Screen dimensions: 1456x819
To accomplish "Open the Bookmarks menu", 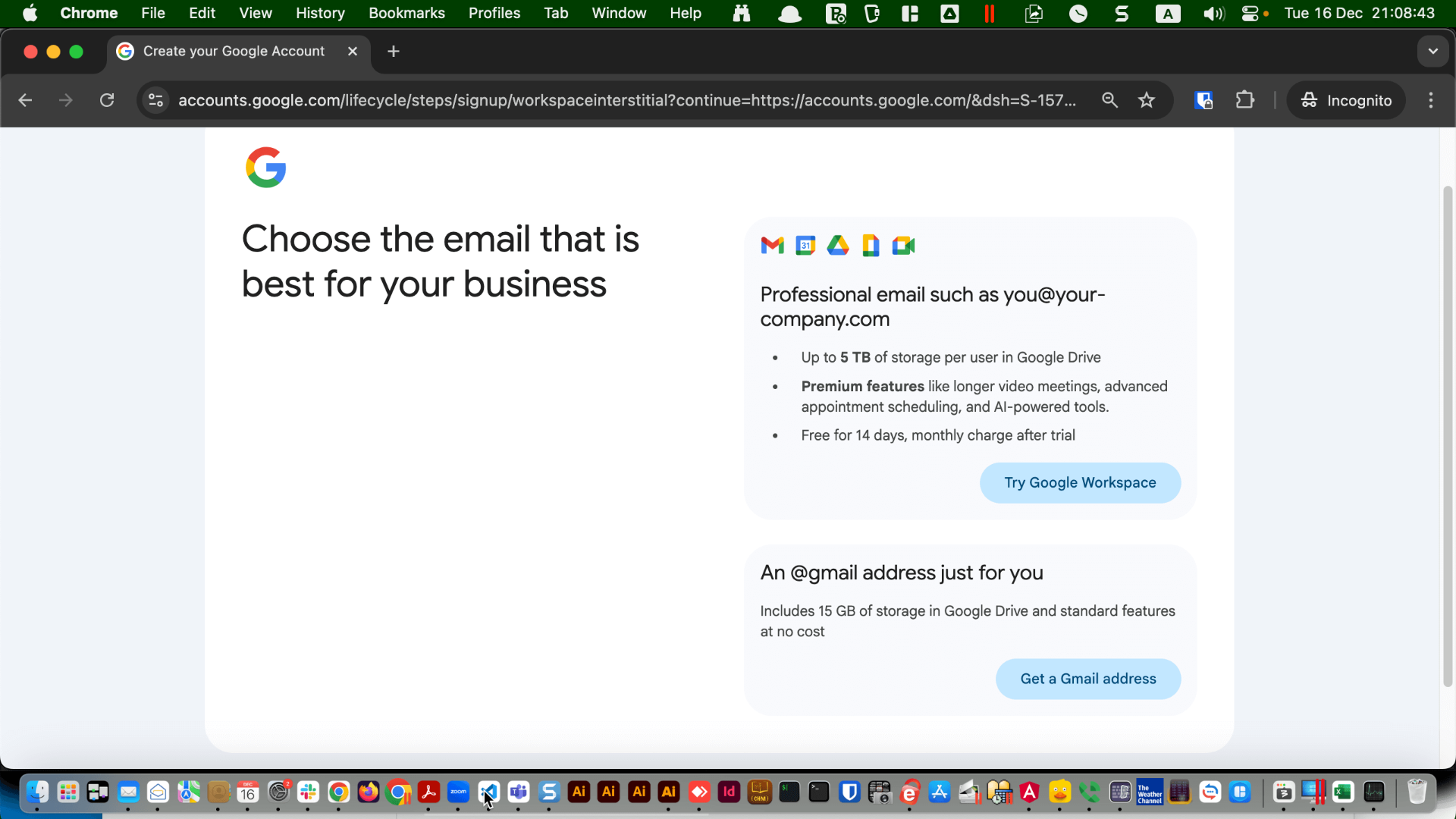I will click(x=406, y=13).
